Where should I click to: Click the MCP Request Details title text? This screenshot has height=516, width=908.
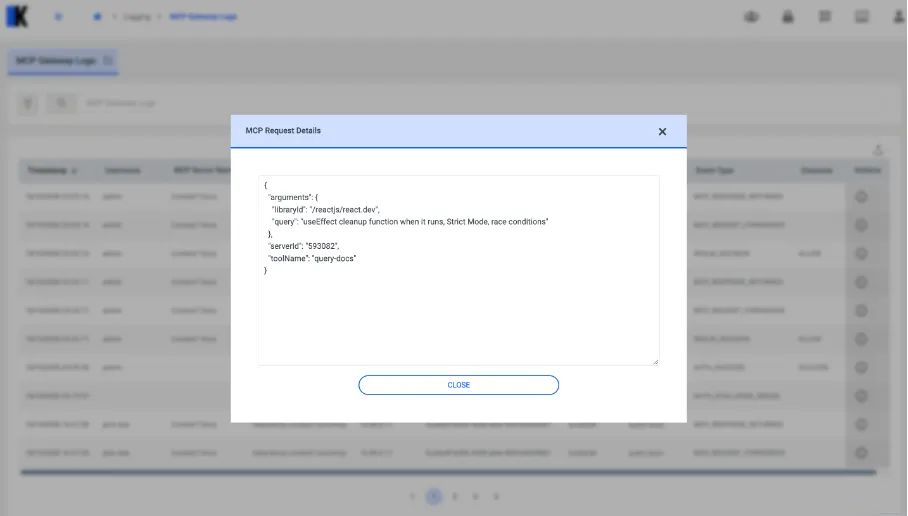click(x=283, y=131)
